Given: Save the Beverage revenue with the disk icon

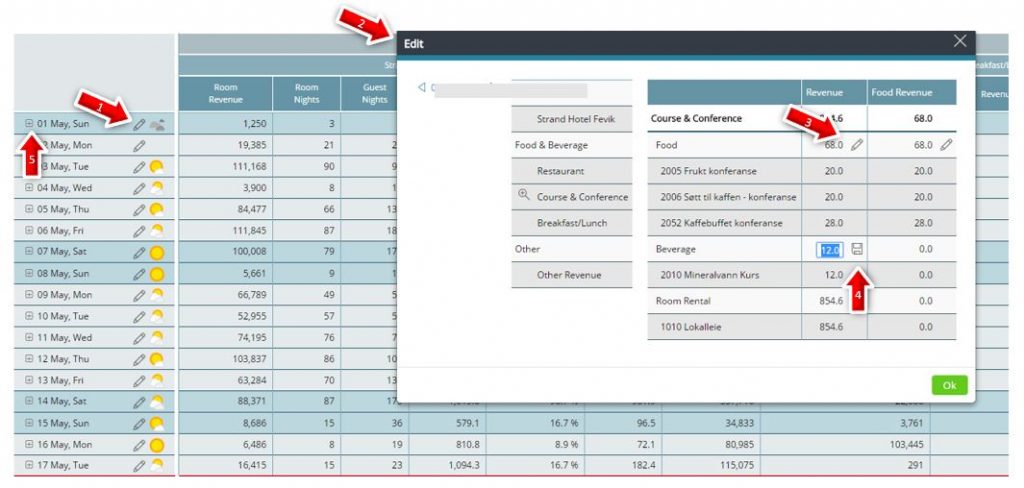Looking at the screenshot, I should [x=857, y=249].
